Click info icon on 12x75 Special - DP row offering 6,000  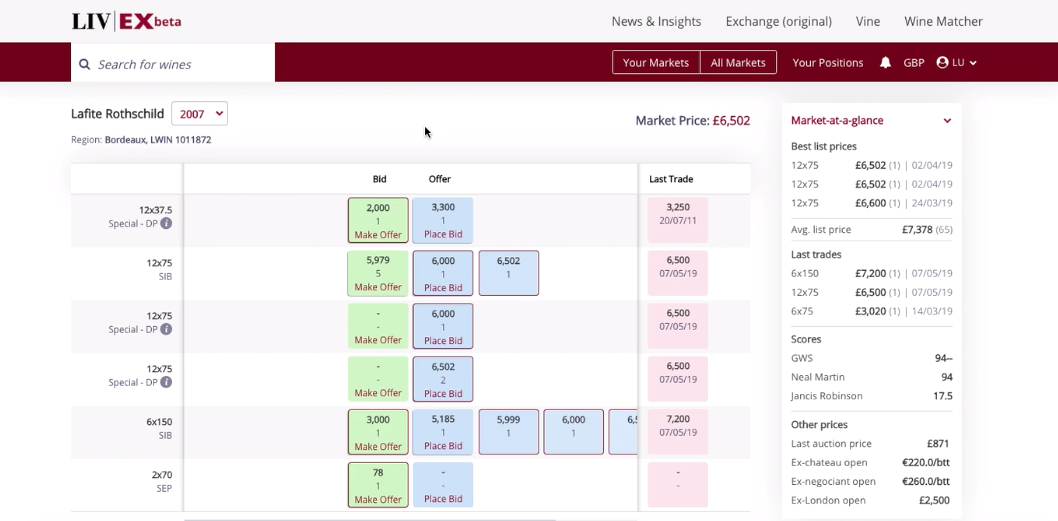pyautogui.click(x=166, y=329)
